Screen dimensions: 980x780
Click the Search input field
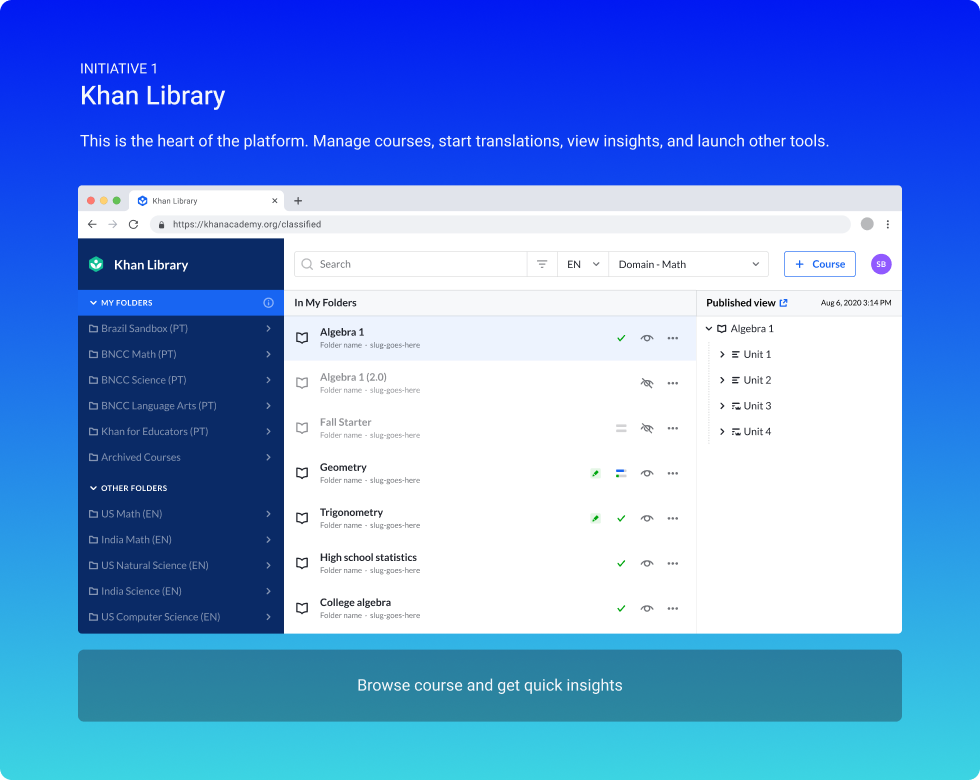point(411,264)
